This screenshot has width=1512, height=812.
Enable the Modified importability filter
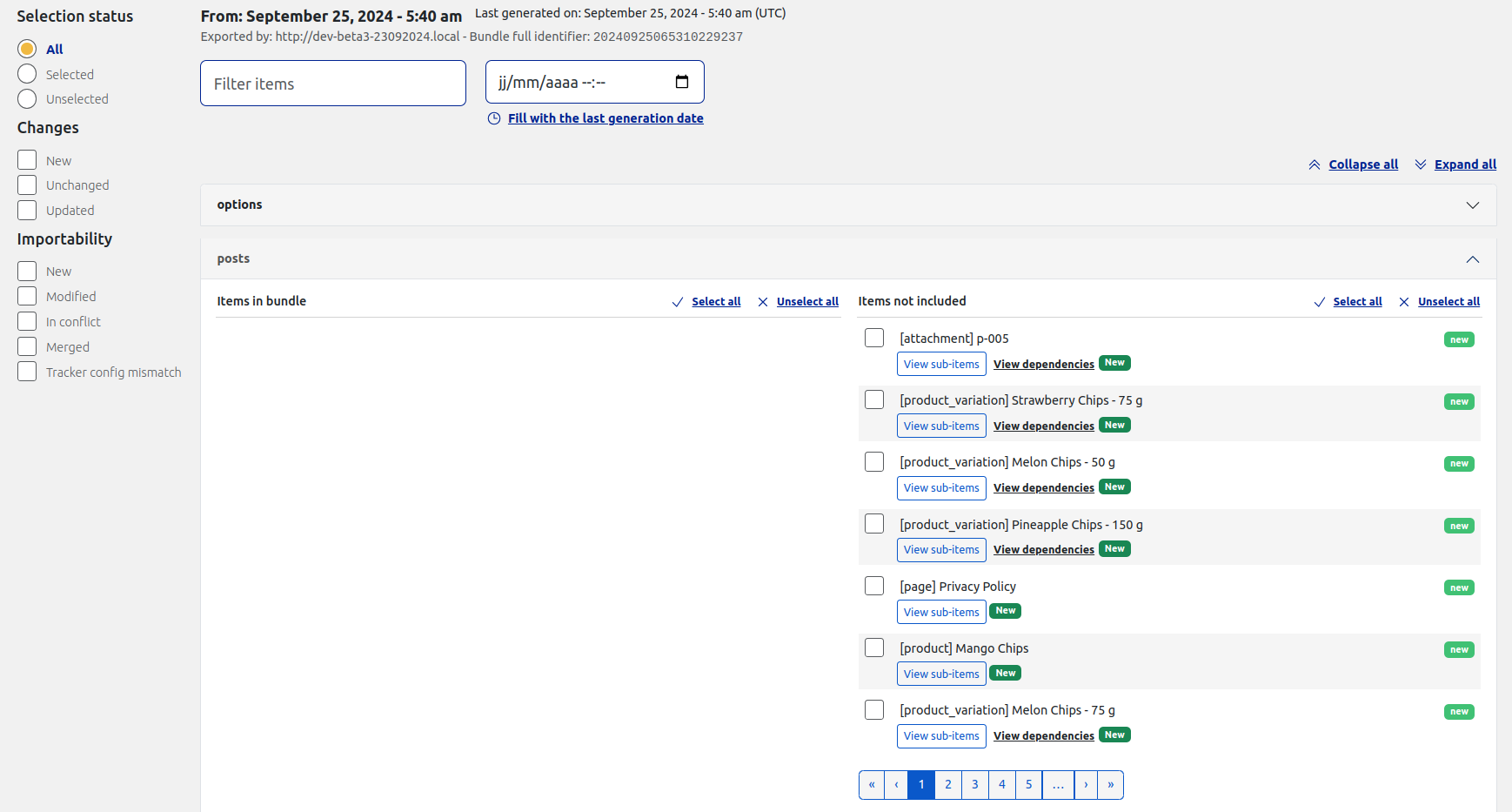pos(27,296)
